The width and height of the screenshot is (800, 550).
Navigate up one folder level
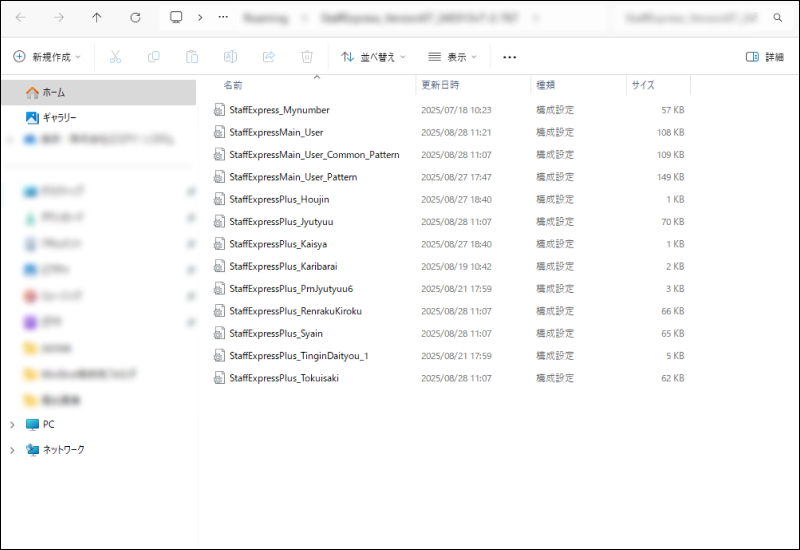[97, 17]
